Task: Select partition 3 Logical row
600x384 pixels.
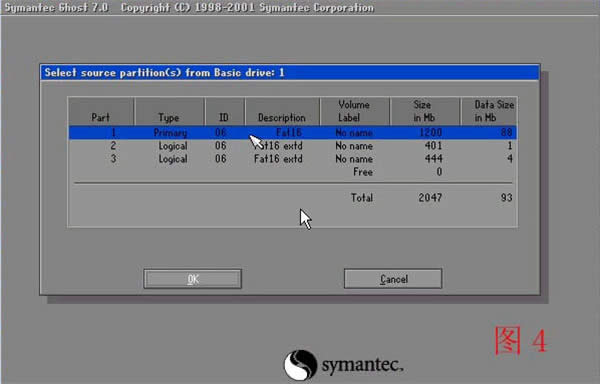Action: point(293,159)
